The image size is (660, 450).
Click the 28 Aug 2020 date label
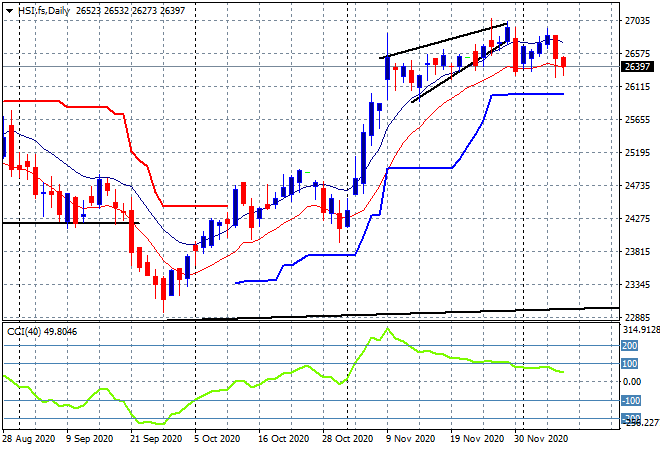click(x=29, y=439)
